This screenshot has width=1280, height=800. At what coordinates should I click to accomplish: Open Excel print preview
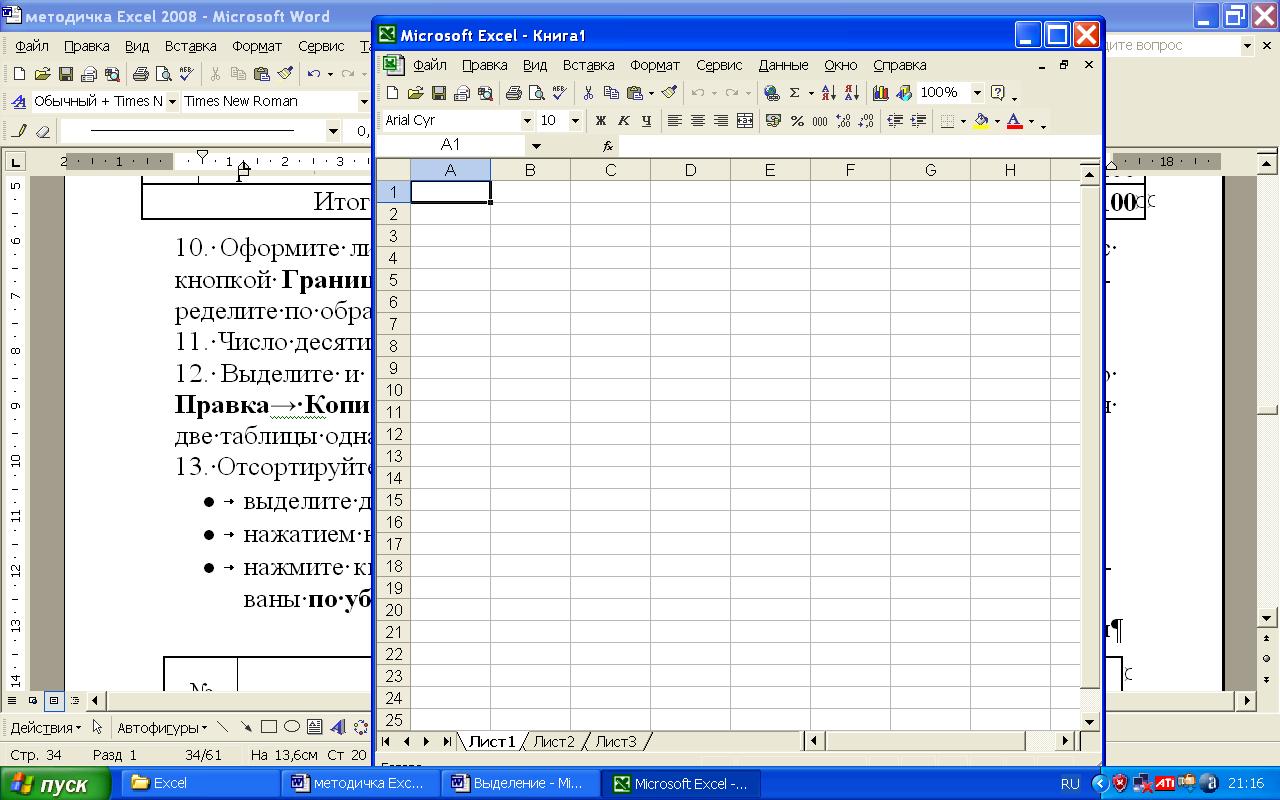point(536,93)
